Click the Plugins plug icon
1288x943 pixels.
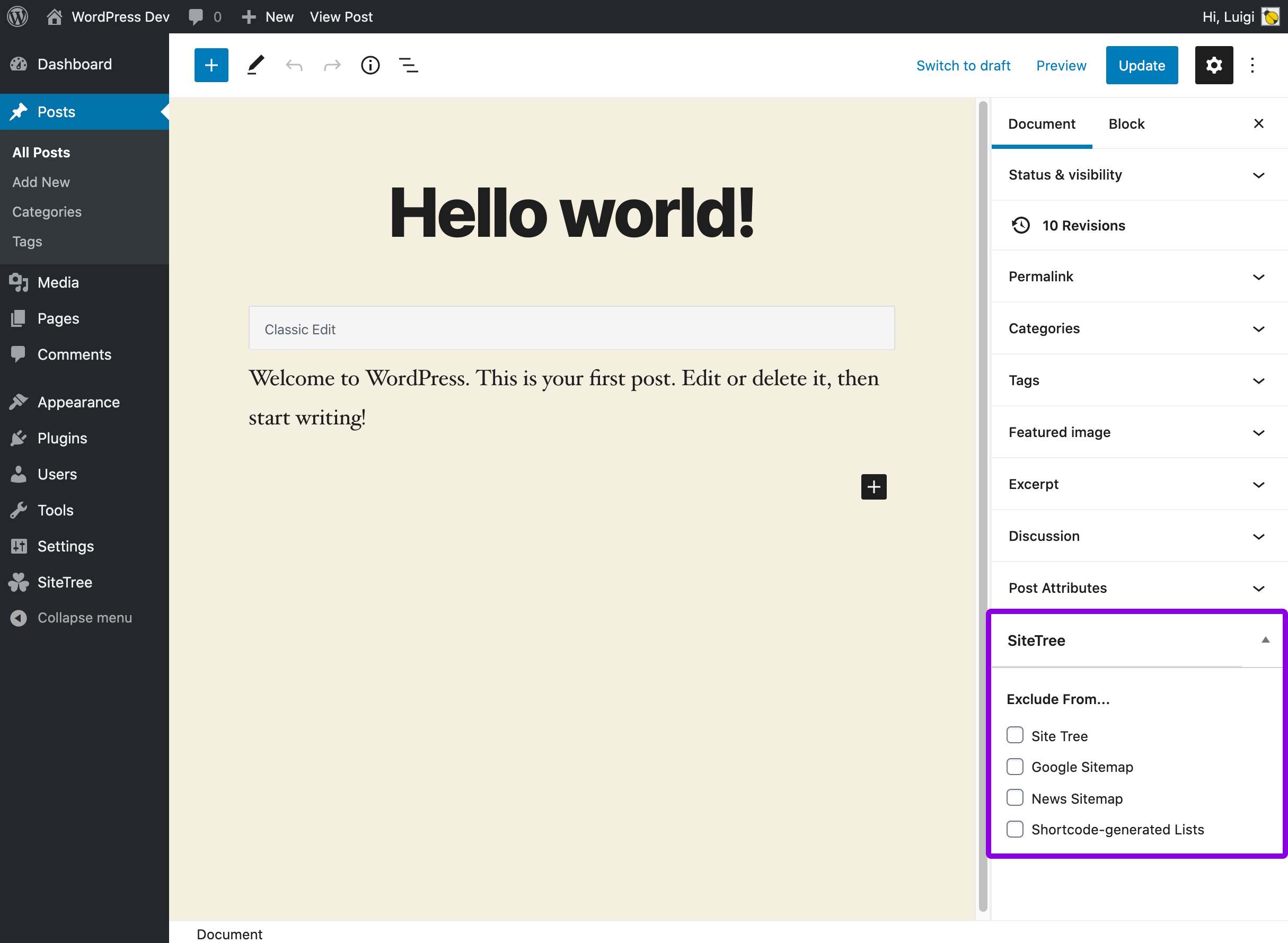click(x=18, y=438)
